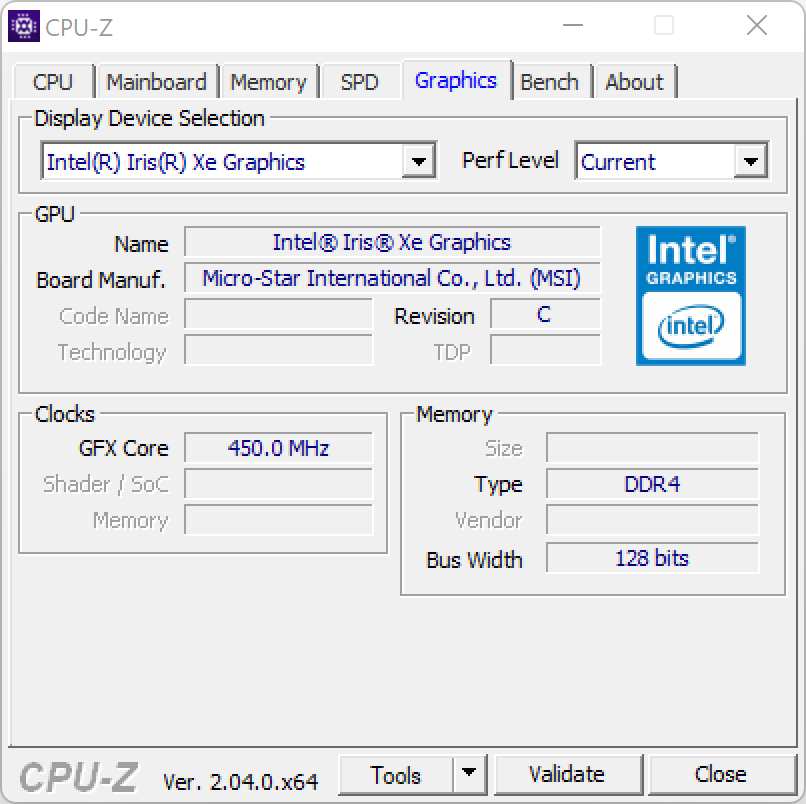Minimize the CPU-Z window
Screen dimensions: 806x804
573,25
